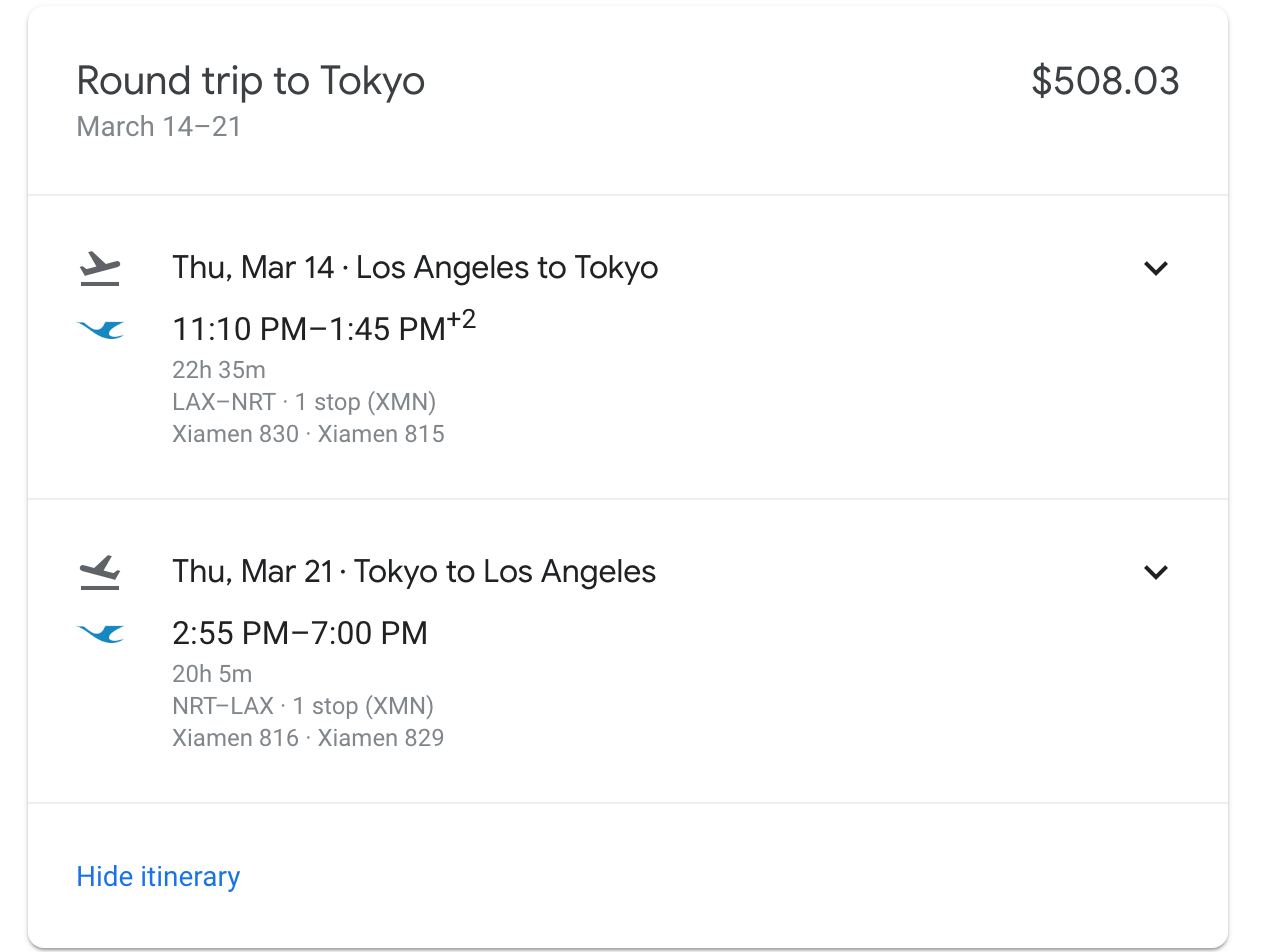This screenshot has width=1264, height=952.
Task: Click the Xiamen 830 · Xiamen 815 flight numbers
Action: tap(308, 434)
